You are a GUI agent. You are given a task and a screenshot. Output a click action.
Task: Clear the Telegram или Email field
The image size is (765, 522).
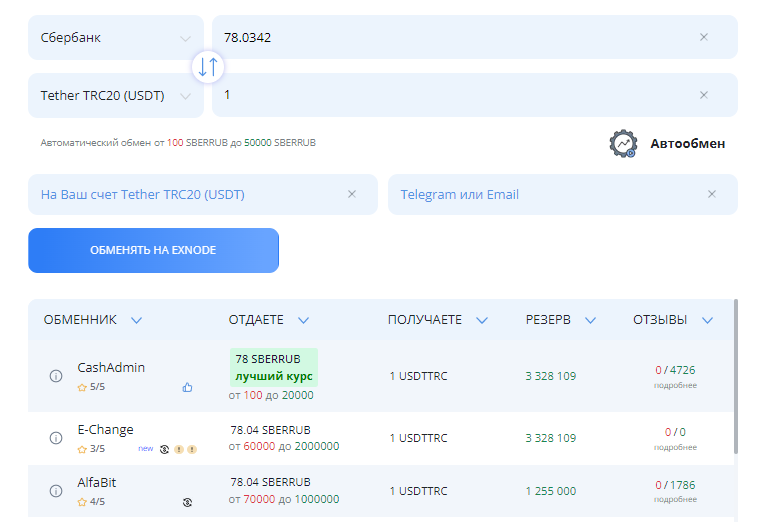[x=712, y=194]
